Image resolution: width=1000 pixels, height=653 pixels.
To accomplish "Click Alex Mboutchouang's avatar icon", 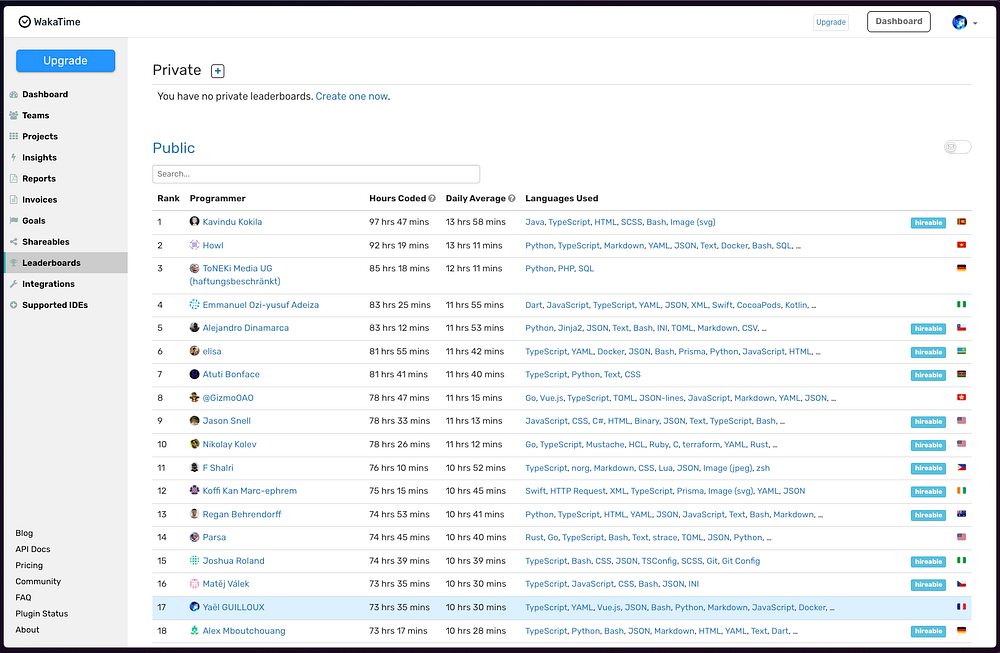I will [x=195, y=630].
